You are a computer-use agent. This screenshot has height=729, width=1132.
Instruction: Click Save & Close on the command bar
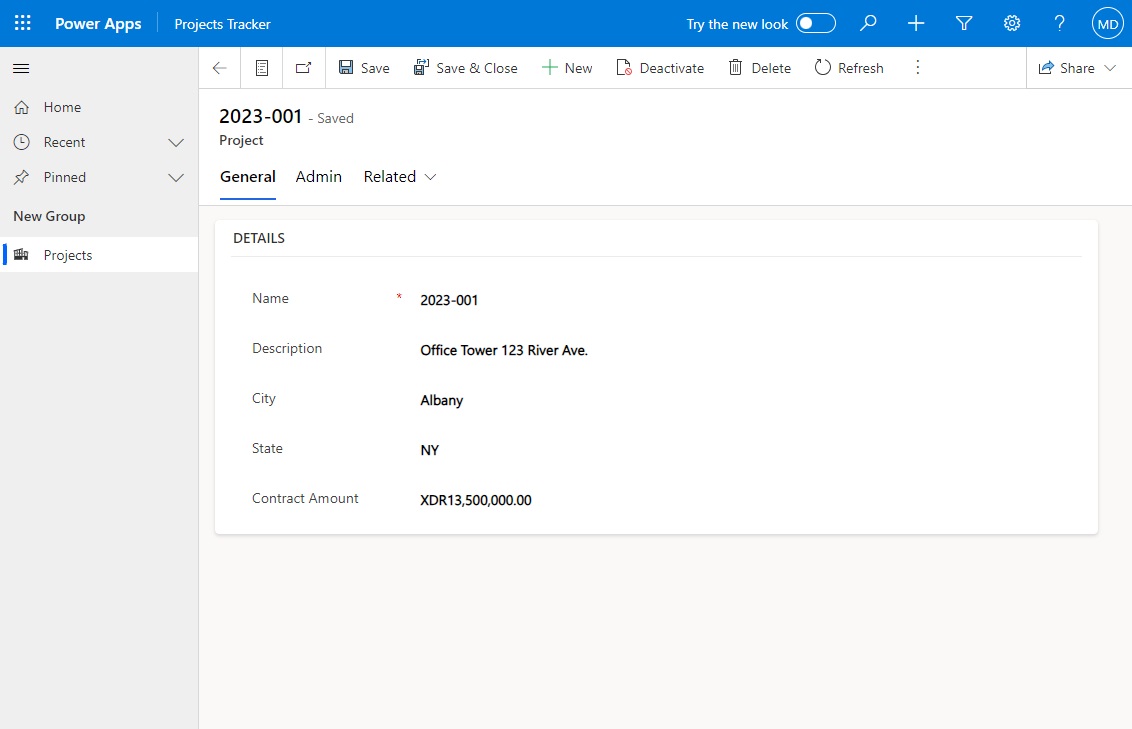(x=466, y=67)
